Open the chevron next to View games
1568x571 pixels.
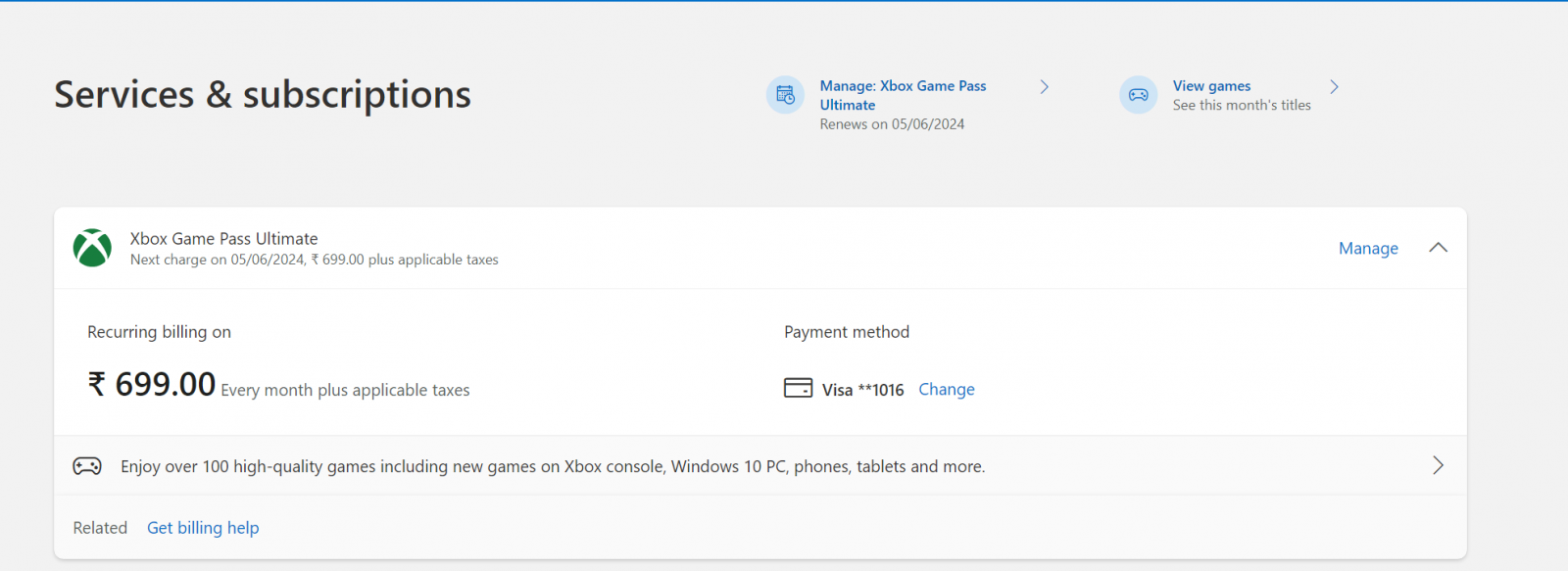coord(1334,87)
